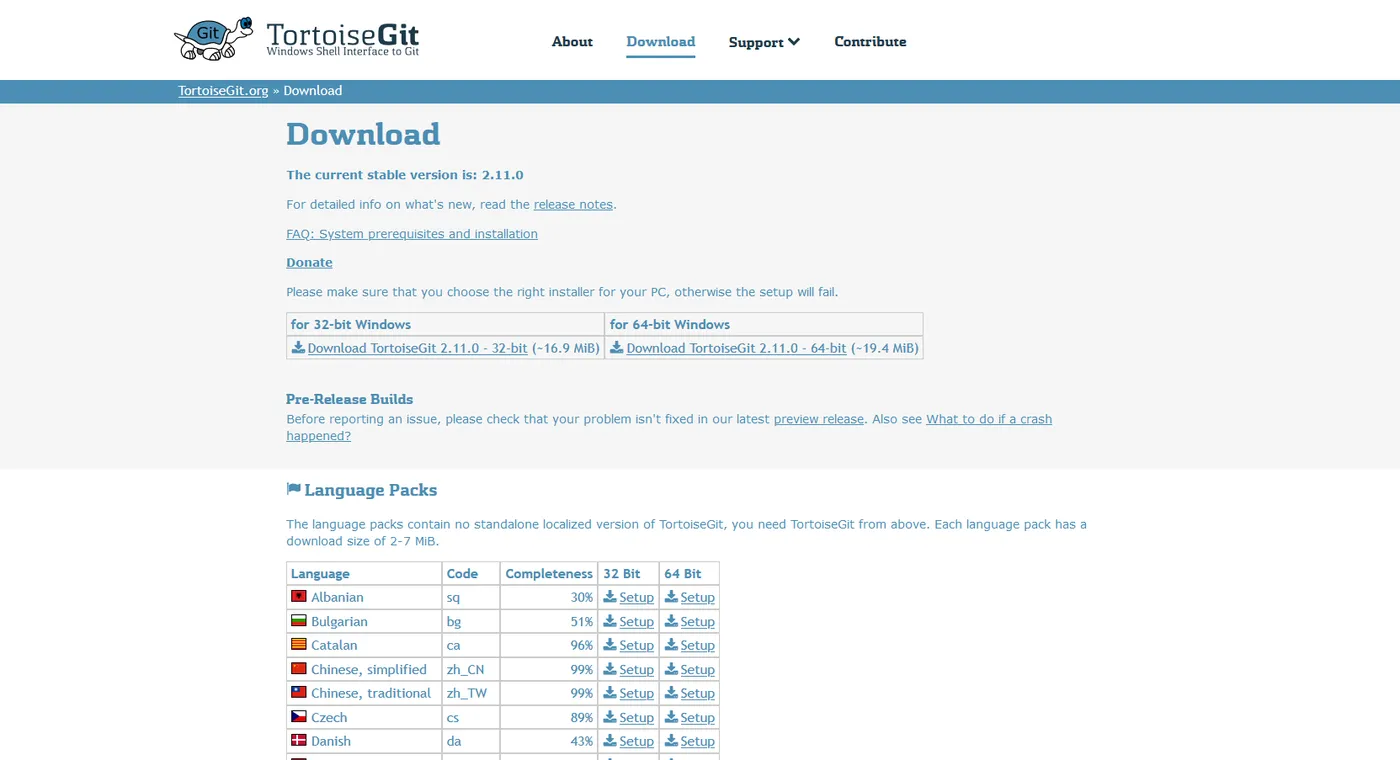The width and height of the screenshot is (1400, 760).
Task: Click download icon beside the 64-bit TortoiseGit installer
Action: coord(617,348)
